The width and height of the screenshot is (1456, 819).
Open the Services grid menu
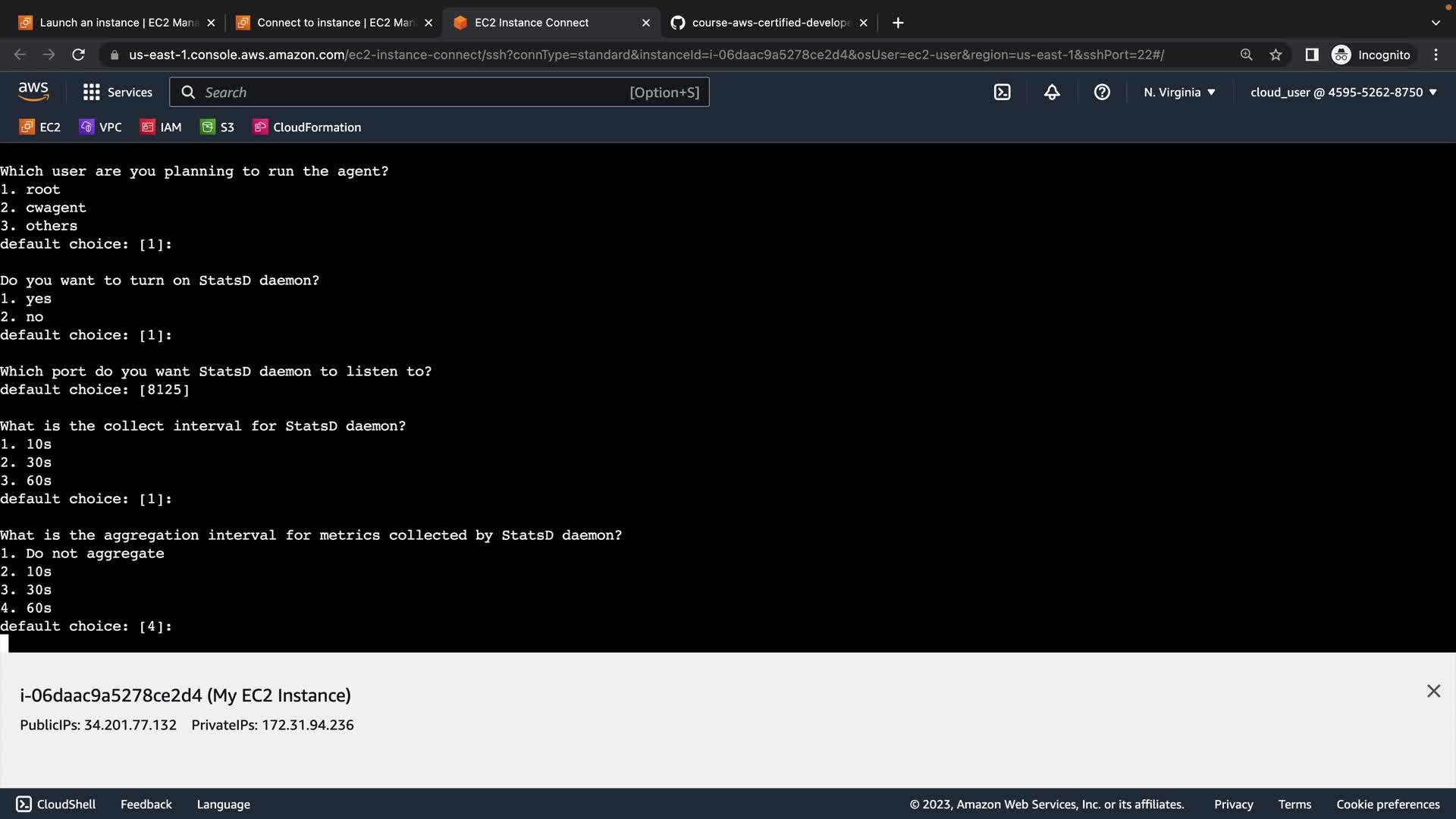click(x=118, y=93)
